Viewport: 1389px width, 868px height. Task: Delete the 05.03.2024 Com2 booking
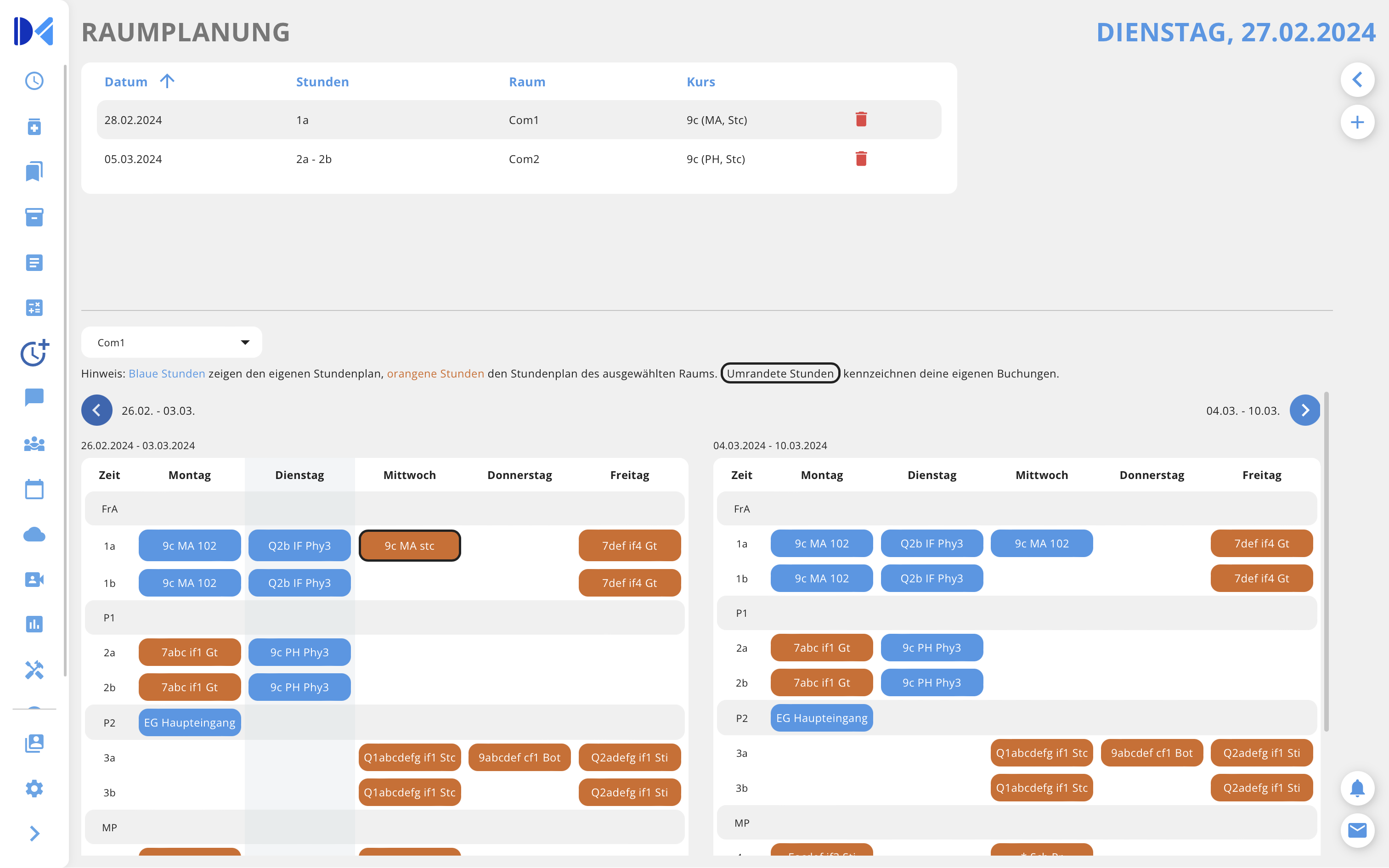tap(861, 158)
